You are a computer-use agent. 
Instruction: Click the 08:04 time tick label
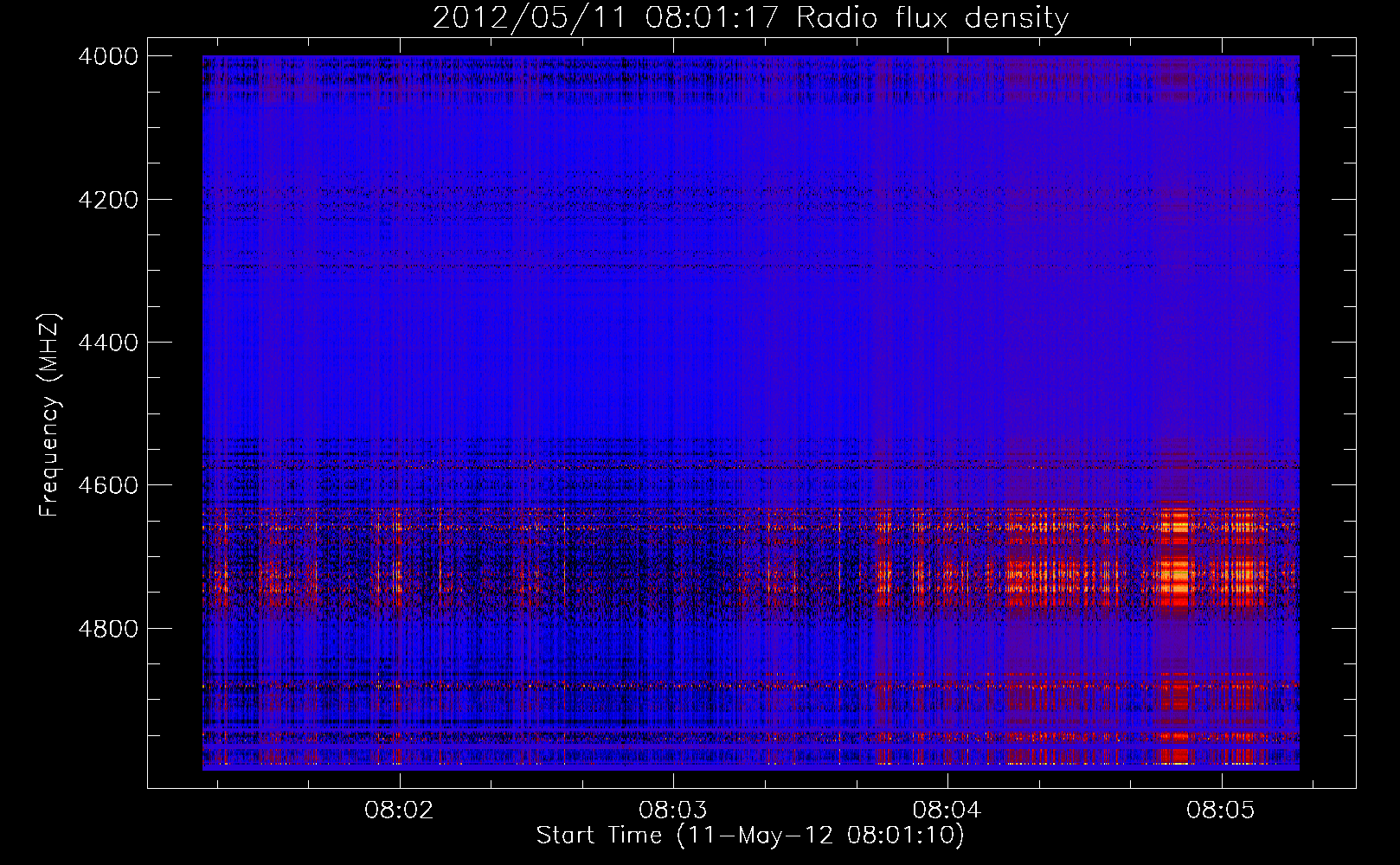pos(947,811)
